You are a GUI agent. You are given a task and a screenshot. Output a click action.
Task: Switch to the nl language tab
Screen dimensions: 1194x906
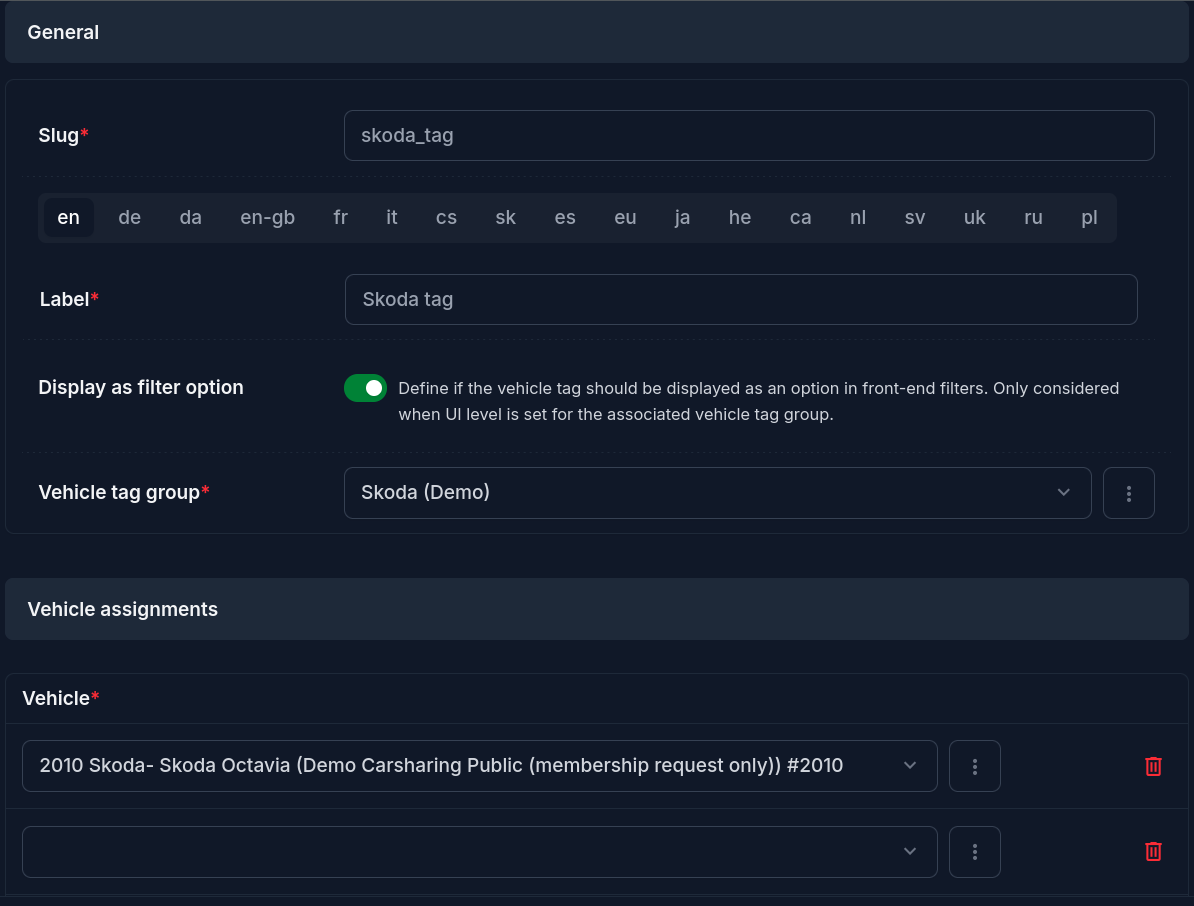click(858, 218)
